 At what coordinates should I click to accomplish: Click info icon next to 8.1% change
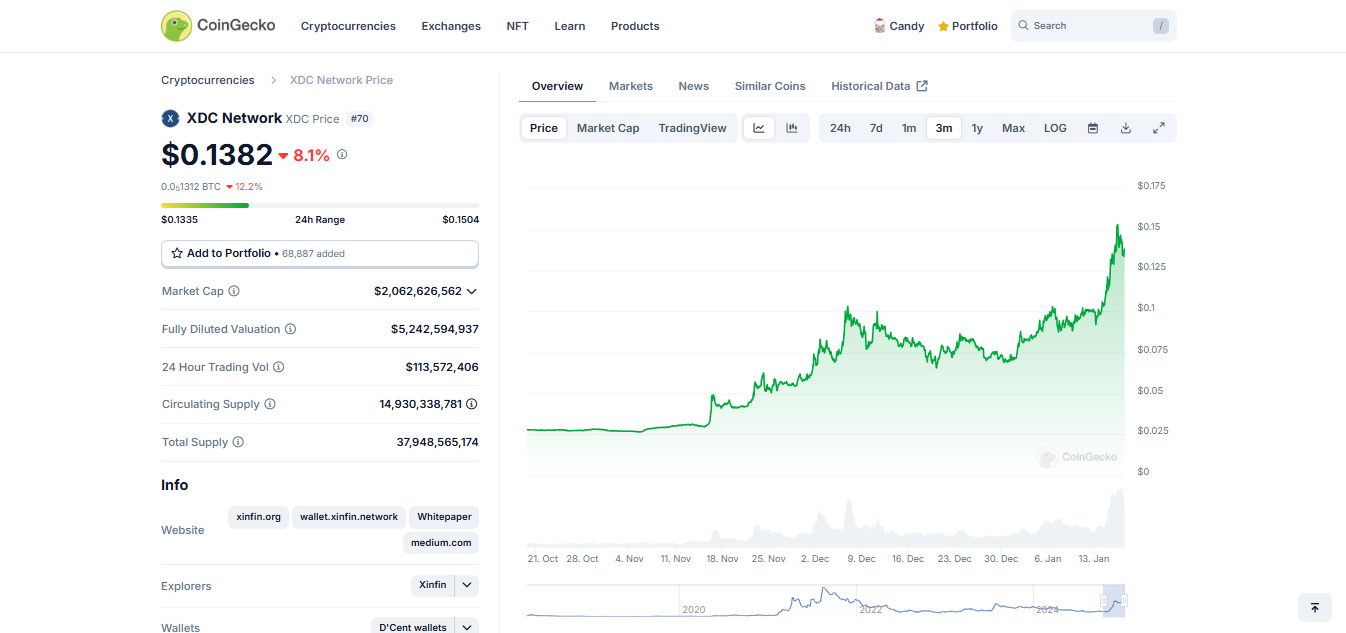[x=342, y=155]
